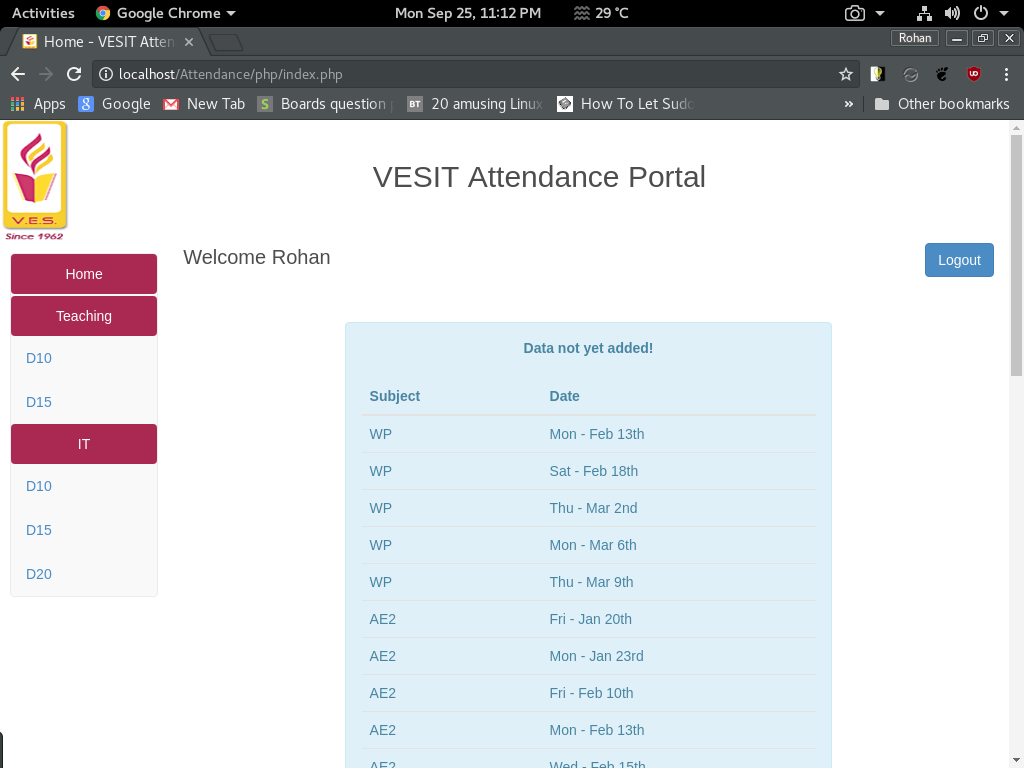Click the Welcome Rohan heading

[257, 257]
